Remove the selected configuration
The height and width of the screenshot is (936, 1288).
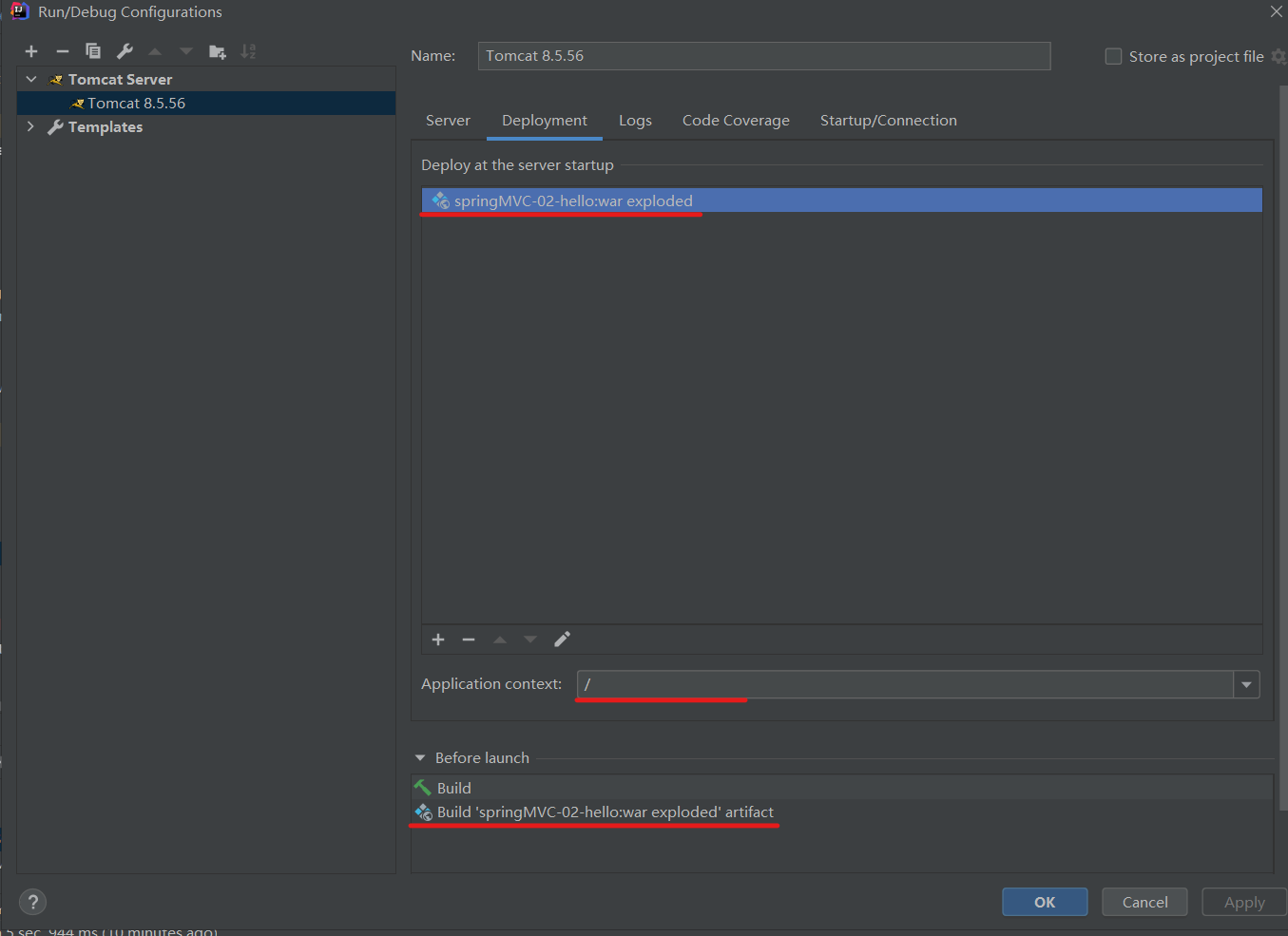click(x=62, y=50)
